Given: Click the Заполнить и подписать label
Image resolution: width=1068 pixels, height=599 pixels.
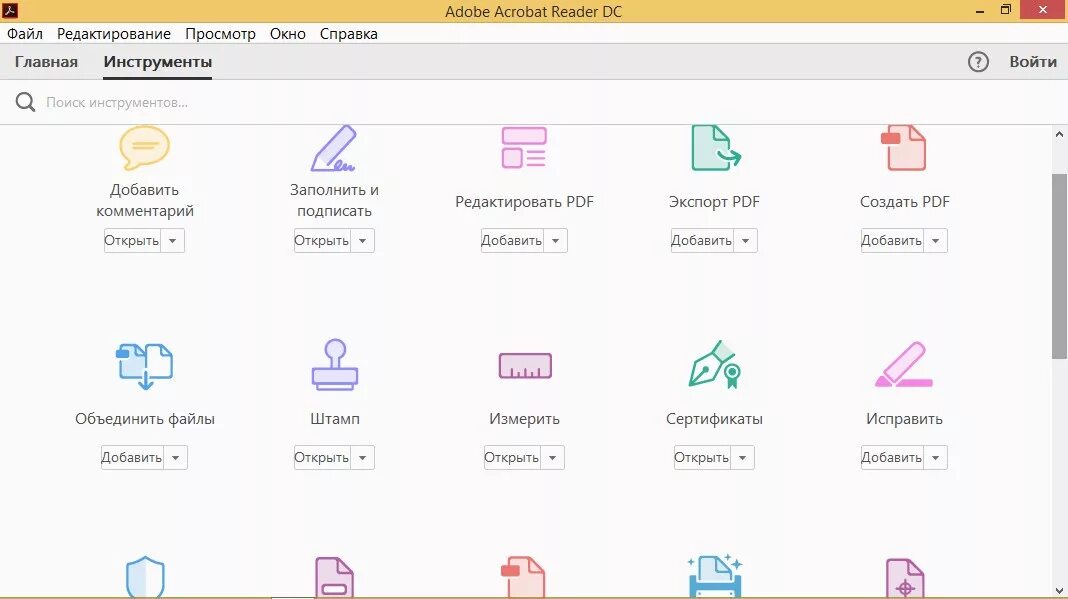Looking at the screenshot, I should 334,200.
